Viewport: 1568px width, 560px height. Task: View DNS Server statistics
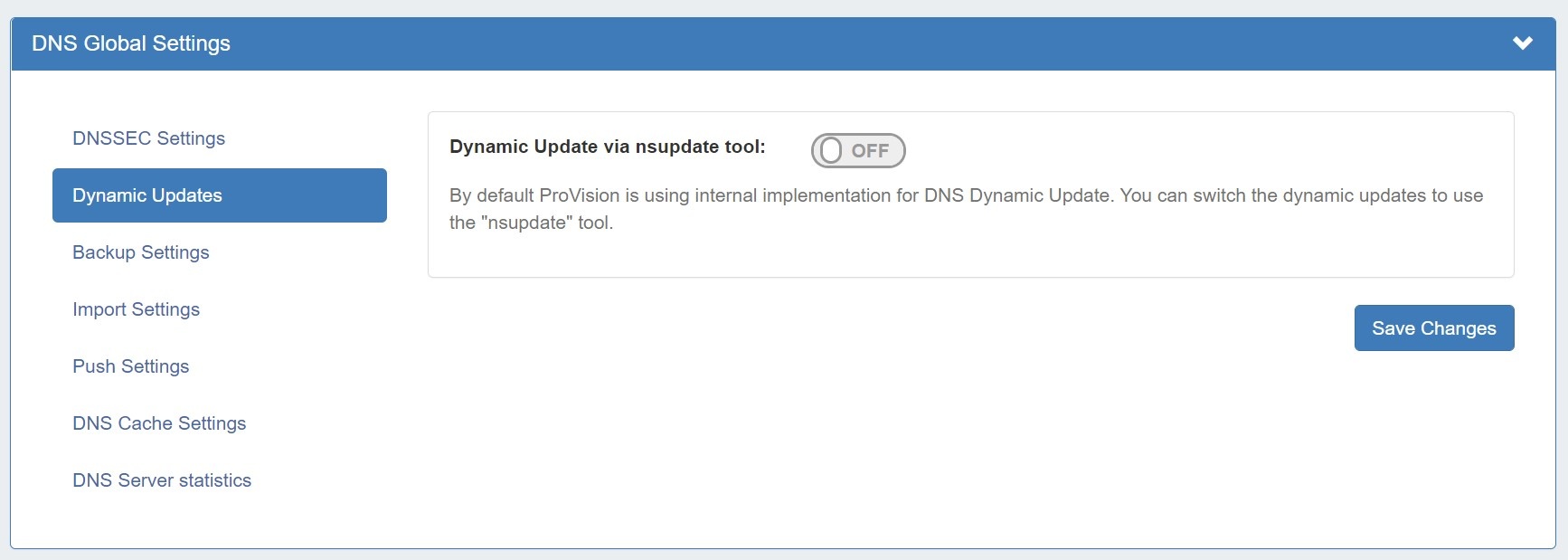(162, 480)
